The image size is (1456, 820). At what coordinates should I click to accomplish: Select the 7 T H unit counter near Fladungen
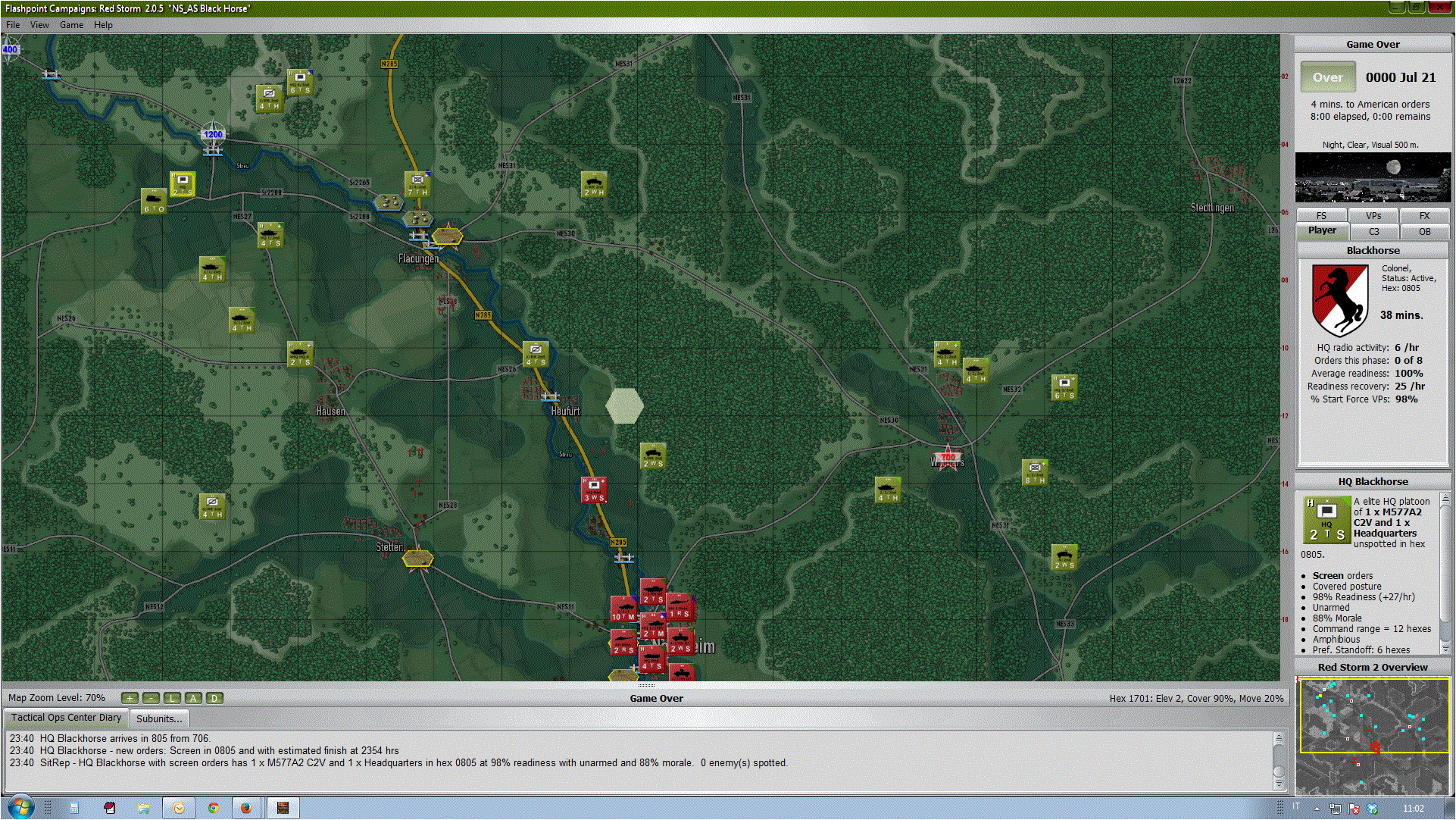(417, 184)
